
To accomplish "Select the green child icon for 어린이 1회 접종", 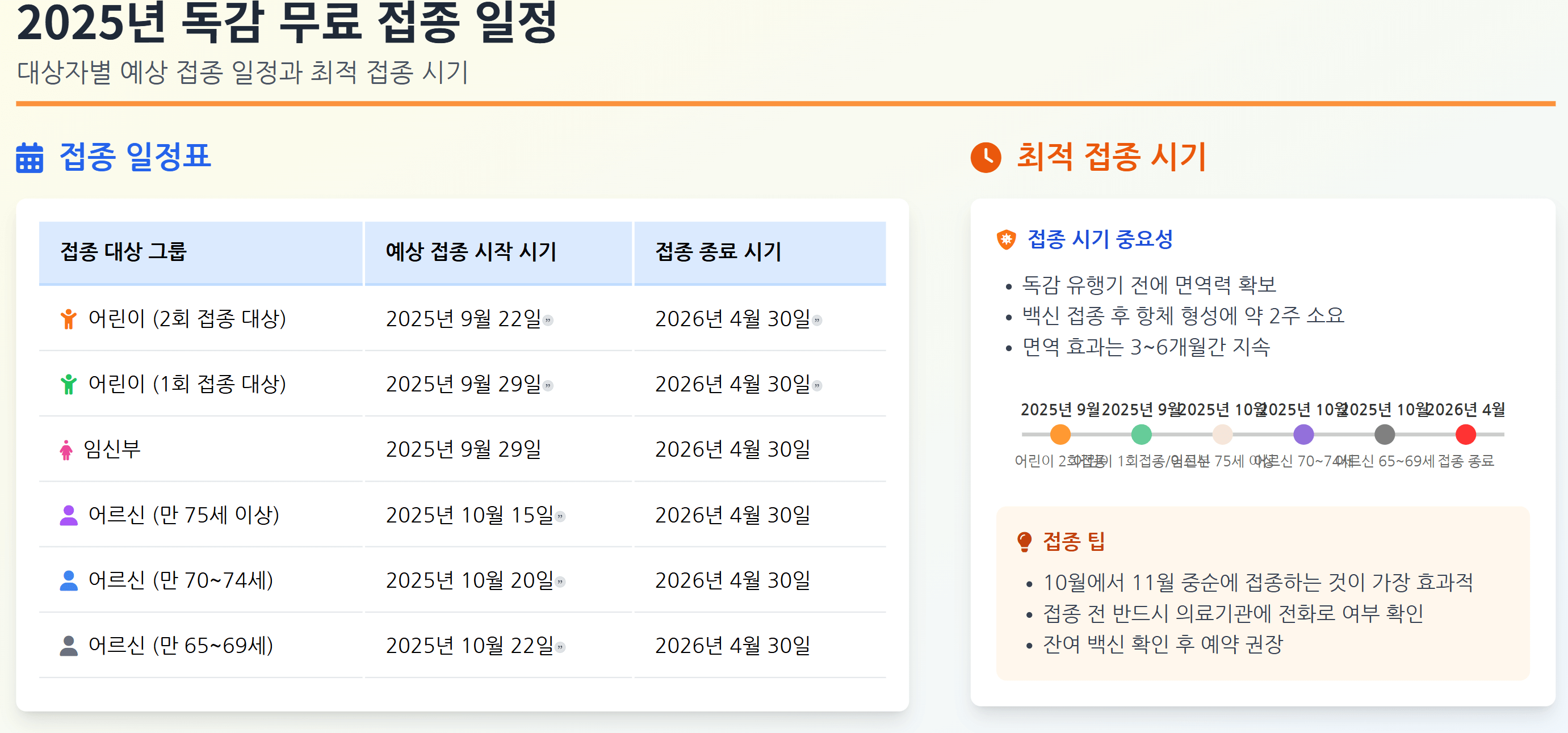I will click(70, 384).
